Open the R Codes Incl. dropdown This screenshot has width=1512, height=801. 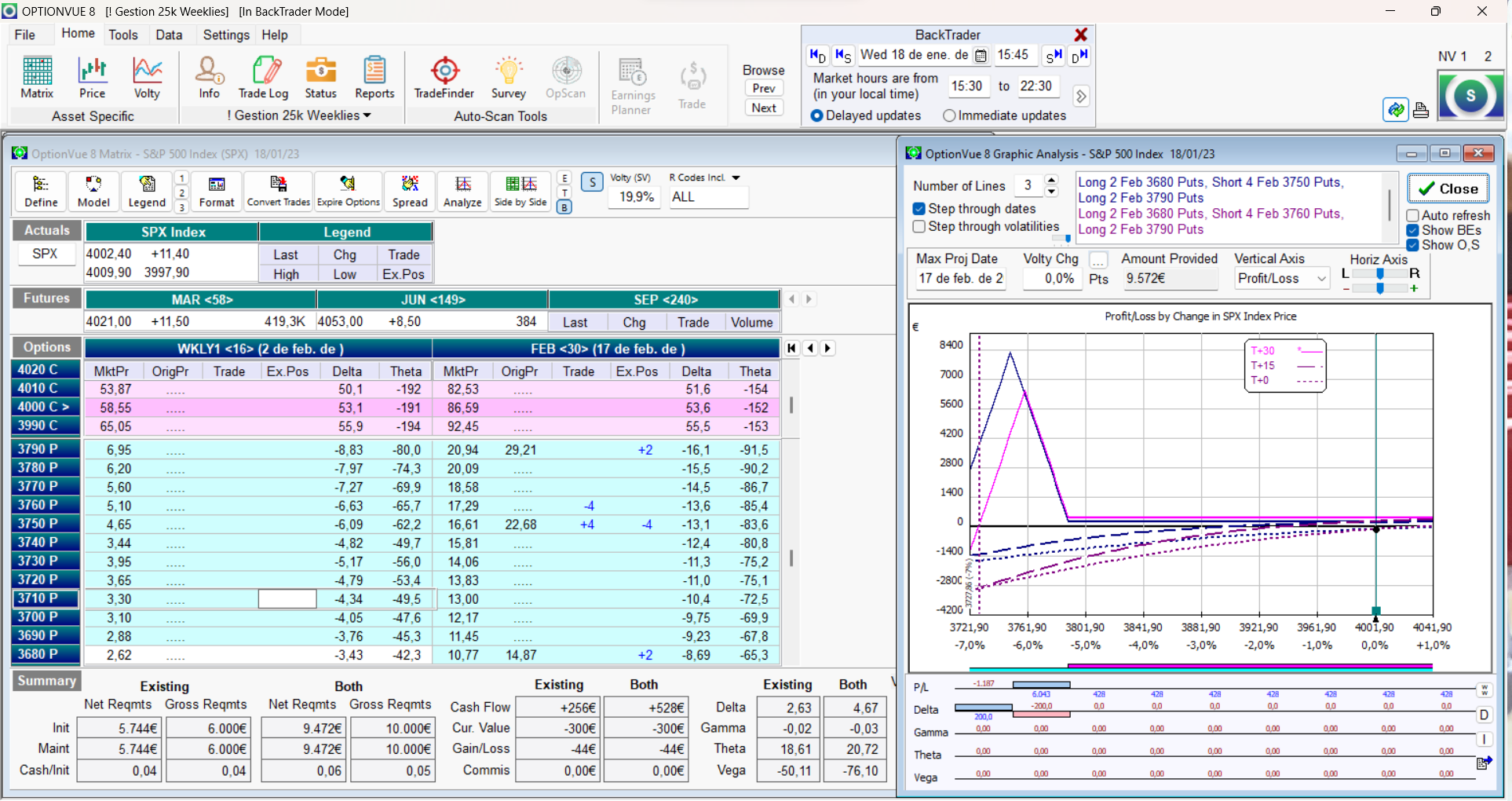click(x=736, y=177)
